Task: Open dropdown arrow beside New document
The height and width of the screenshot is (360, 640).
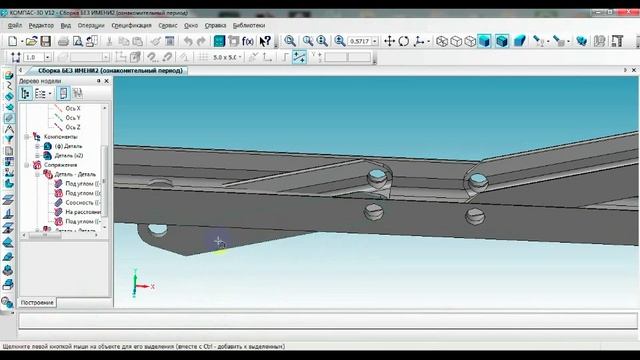Action: pos(22,42)
